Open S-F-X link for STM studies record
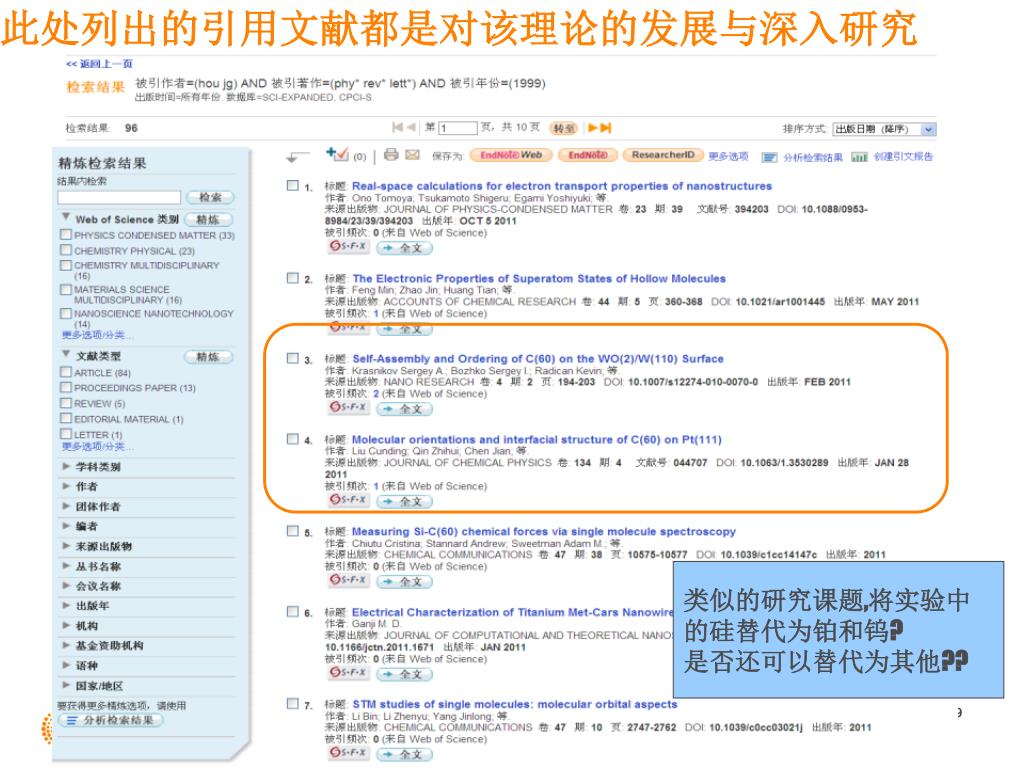The height and width of the screenshot is (768, 1024). [349, 753]
